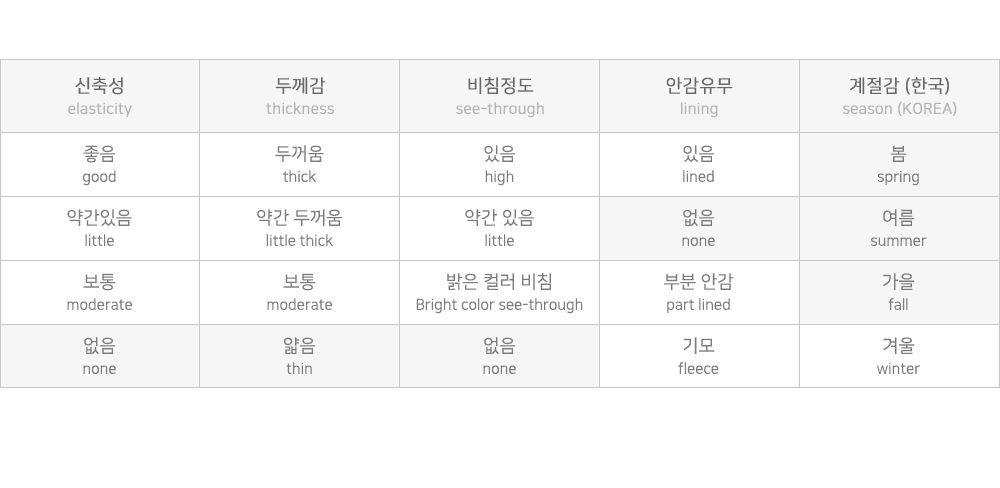Click the 'good' elasticity cell
Viewport: 1000px width, 488px height.
[x=99, y=165]
